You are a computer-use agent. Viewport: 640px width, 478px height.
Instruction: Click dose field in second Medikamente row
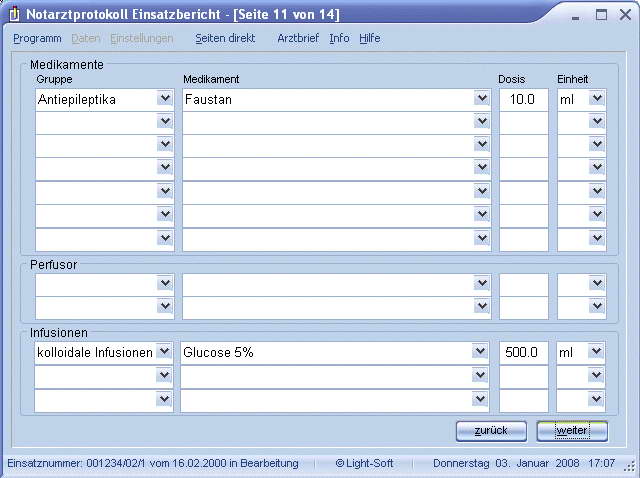tap(524, 122)
